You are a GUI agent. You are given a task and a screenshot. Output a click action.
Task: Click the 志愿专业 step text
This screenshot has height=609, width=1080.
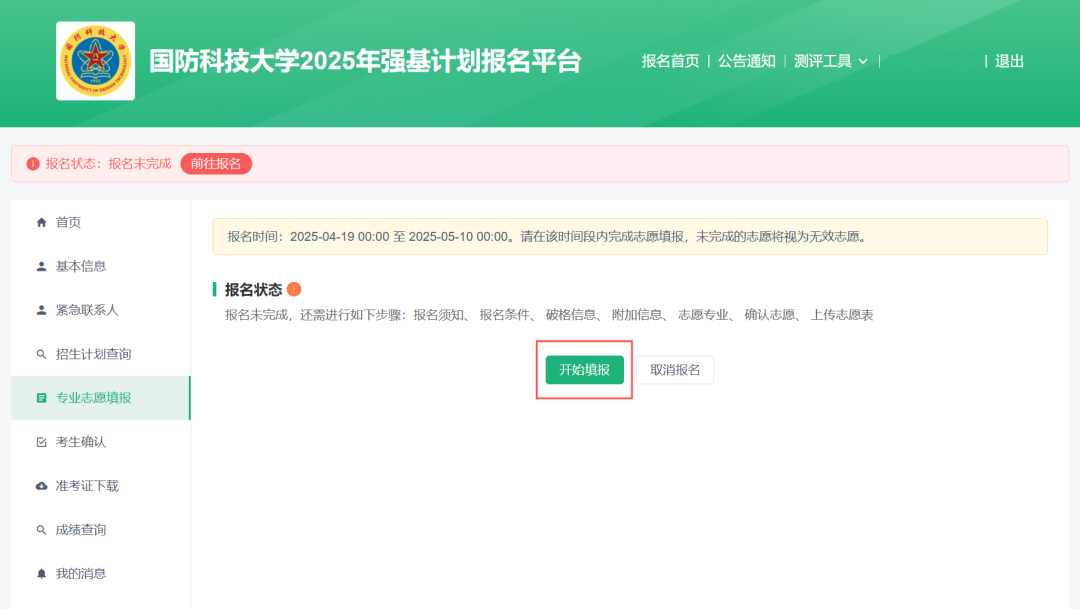tap(703, 315)
